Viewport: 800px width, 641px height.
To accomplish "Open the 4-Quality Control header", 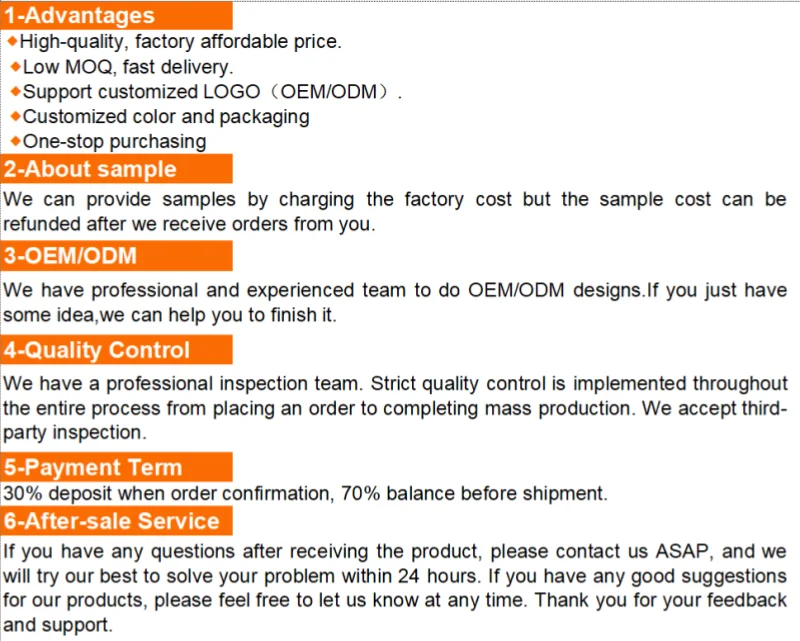I will click(117, 350).
